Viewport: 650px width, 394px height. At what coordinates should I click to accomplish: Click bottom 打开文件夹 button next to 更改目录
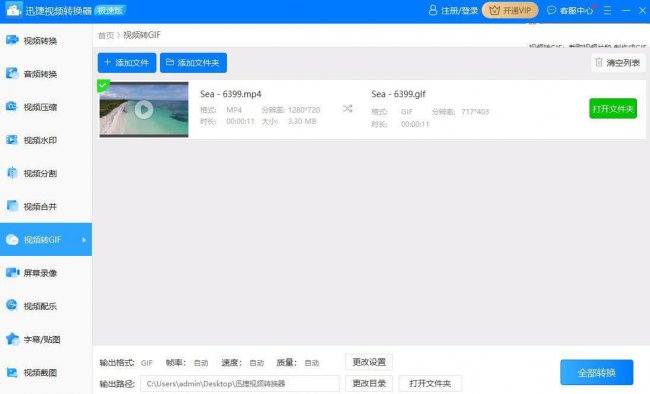(x=430, y=384)
